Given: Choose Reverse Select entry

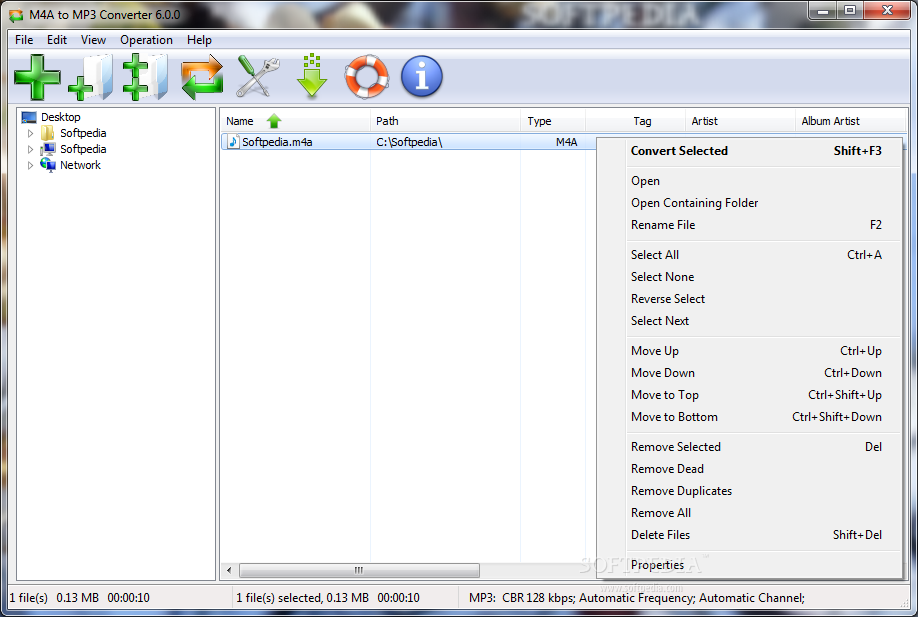Looking at the screenshot, I should coord(749,299).
